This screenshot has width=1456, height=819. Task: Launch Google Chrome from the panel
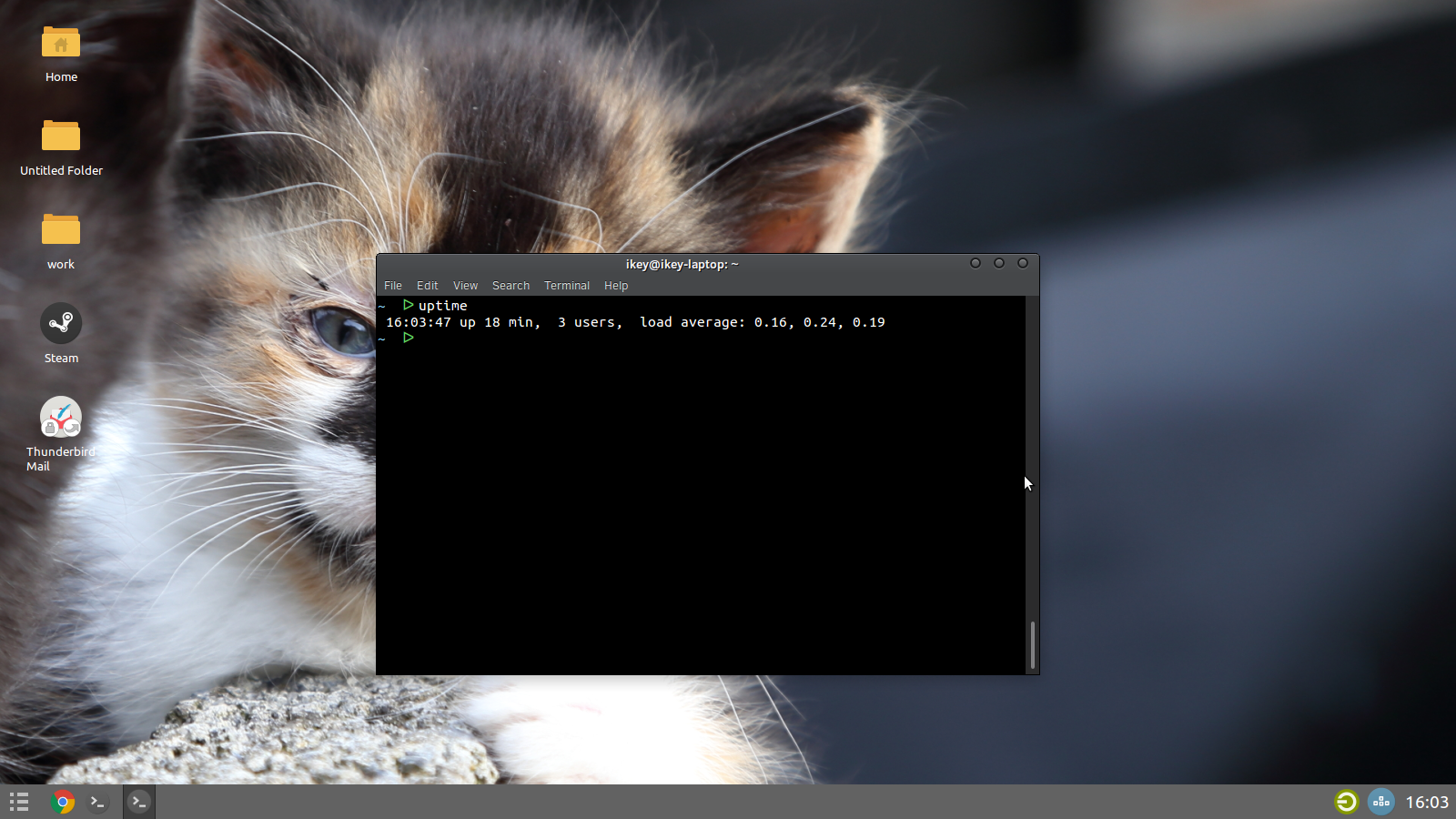click(63, 802)
